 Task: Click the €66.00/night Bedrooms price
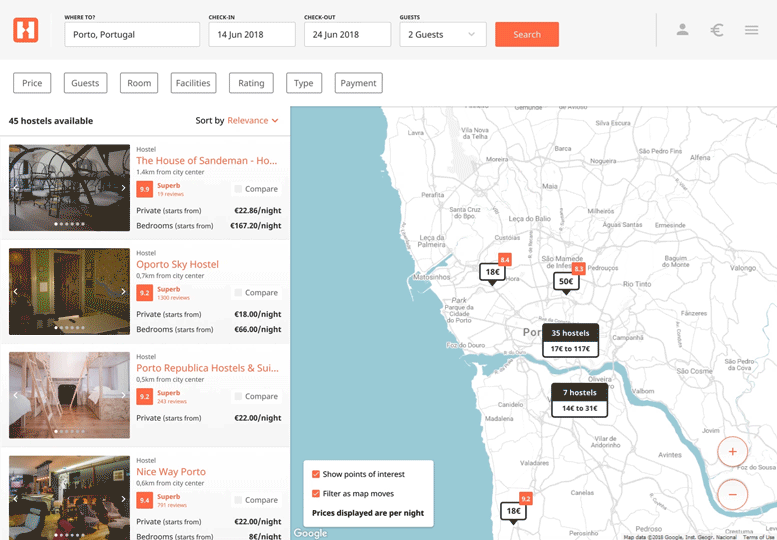click(x=258, y=329)
